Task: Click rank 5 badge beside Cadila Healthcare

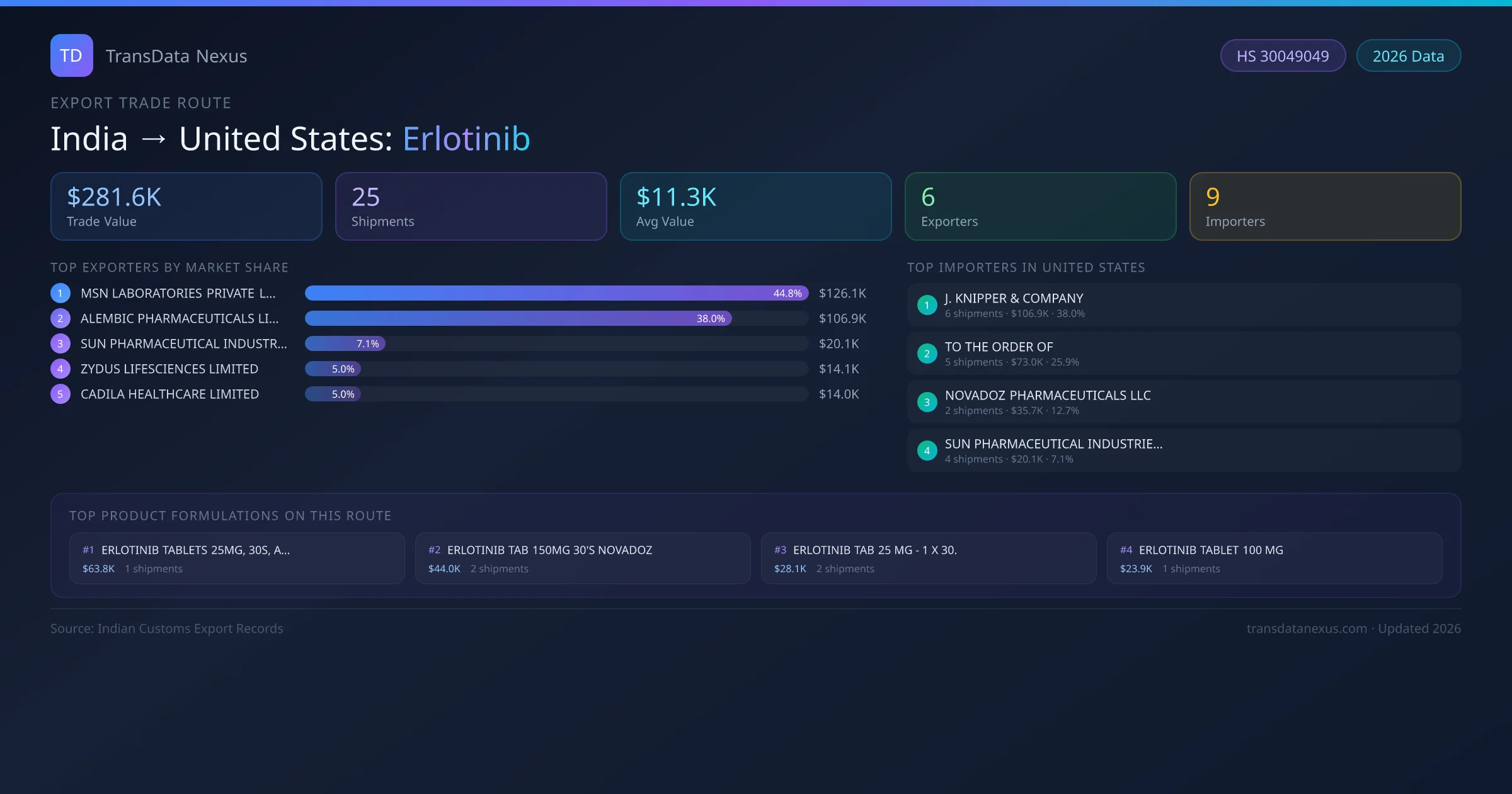Action: pos(60,394)
